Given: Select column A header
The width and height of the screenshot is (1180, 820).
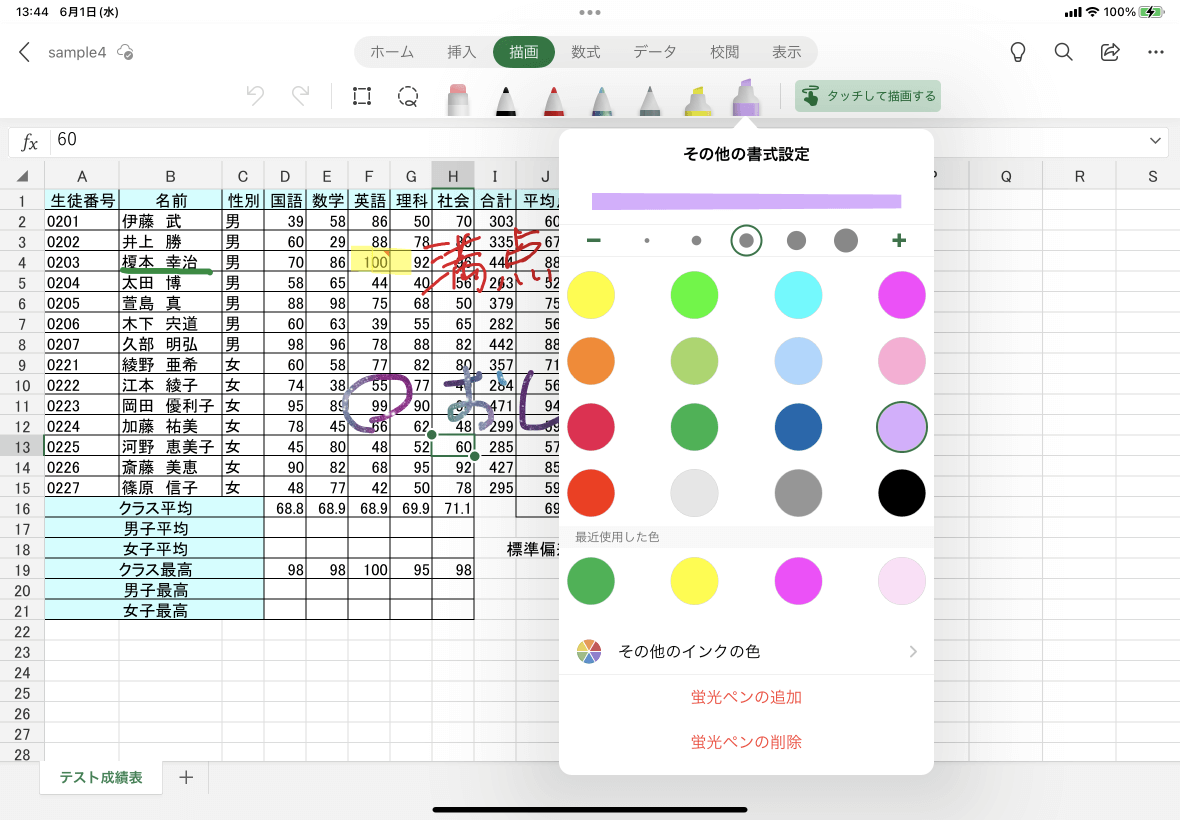Looking at the screenshot, I should tap(82, 176).
